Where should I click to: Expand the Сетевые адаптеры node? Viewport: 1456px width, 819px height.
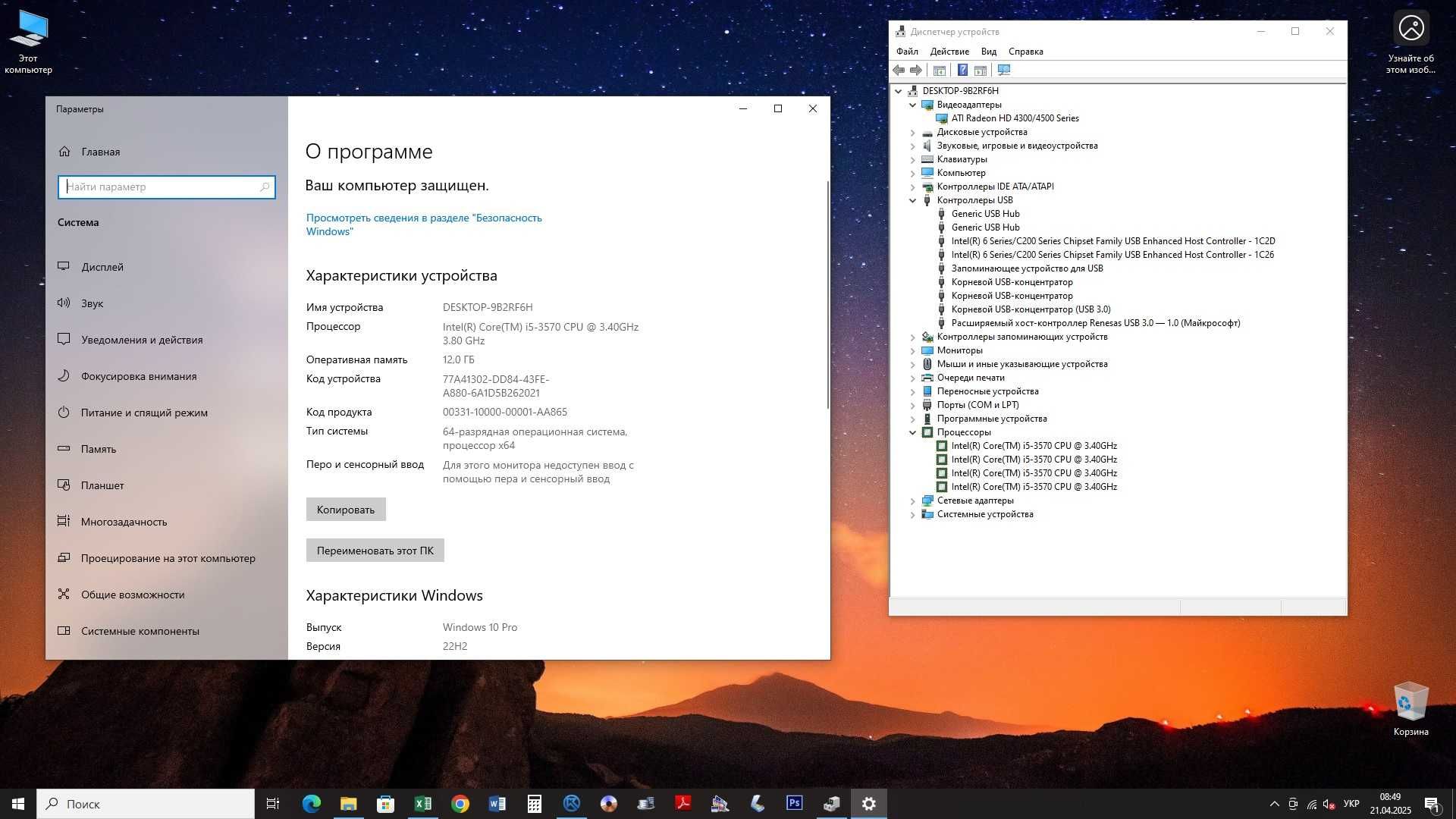pyautogui.click(x=913, y=500)
